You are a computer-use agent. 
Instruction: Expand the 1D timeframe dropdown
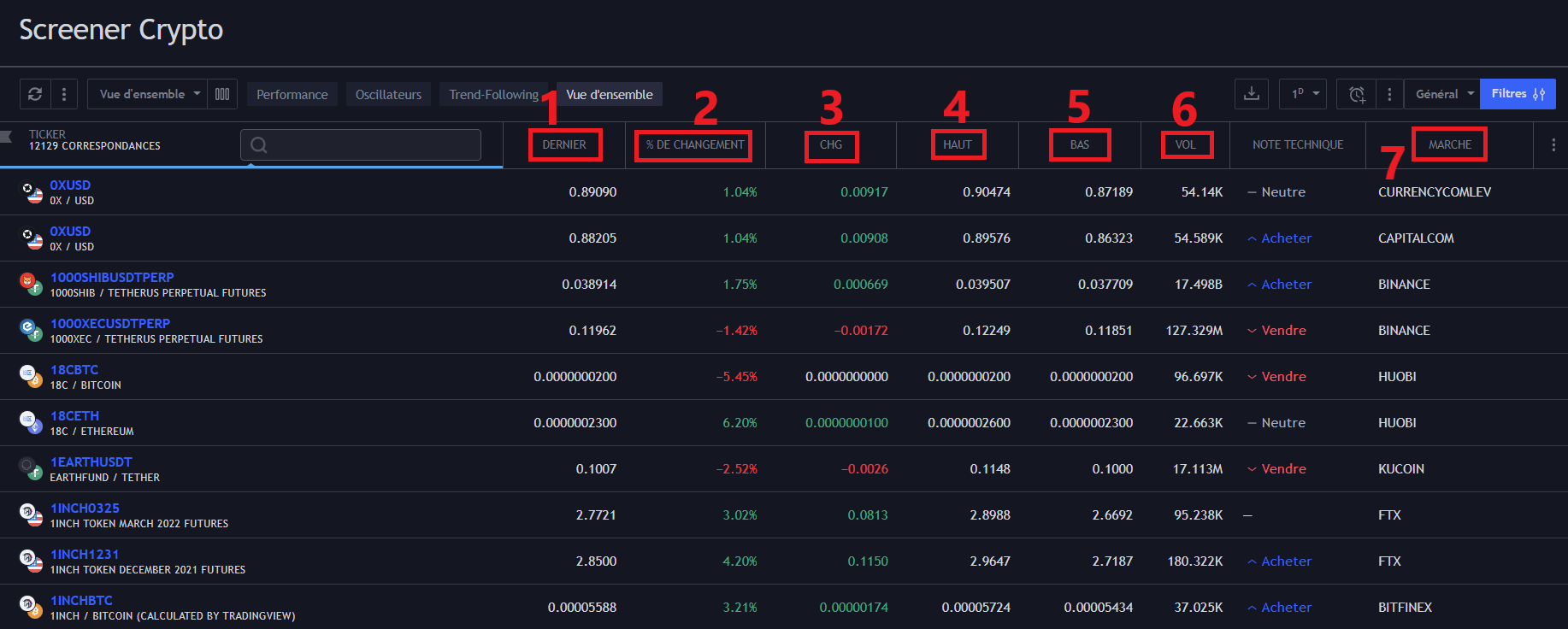click(x=1304, y=94)
